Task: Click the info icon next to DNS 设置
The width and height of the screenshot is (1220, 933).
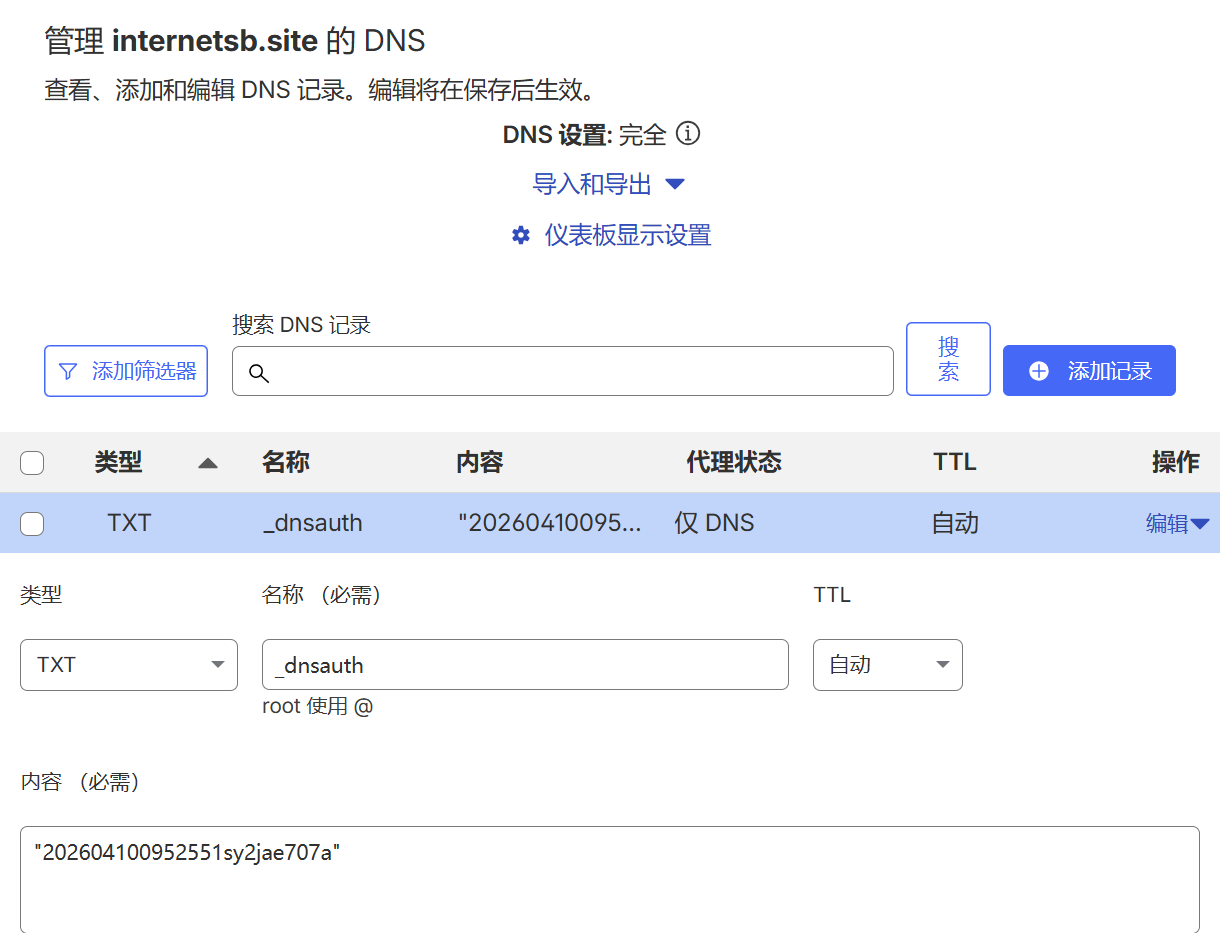Action: point(689,133)
